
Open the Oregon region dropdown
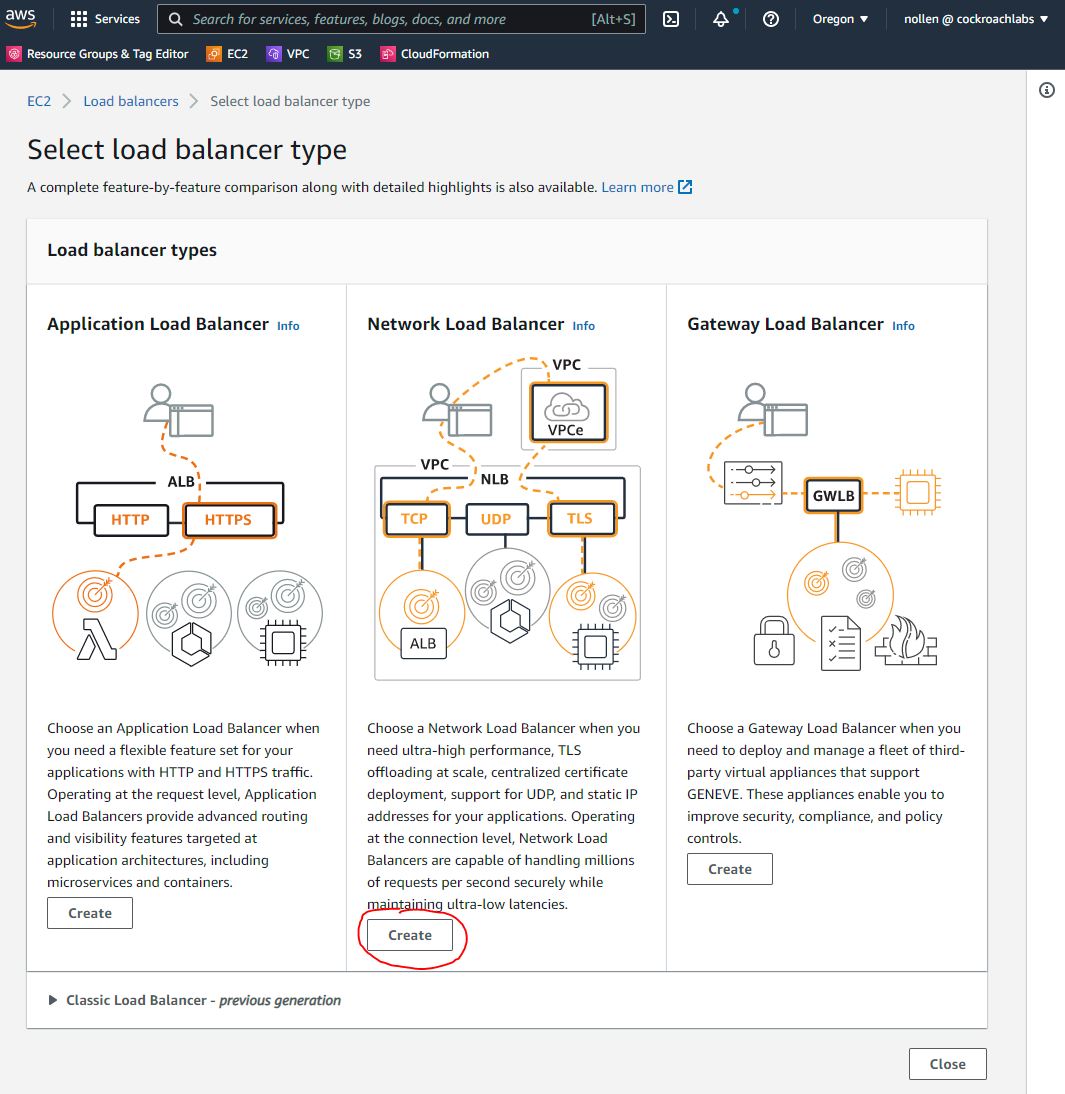tap(840, 19)
